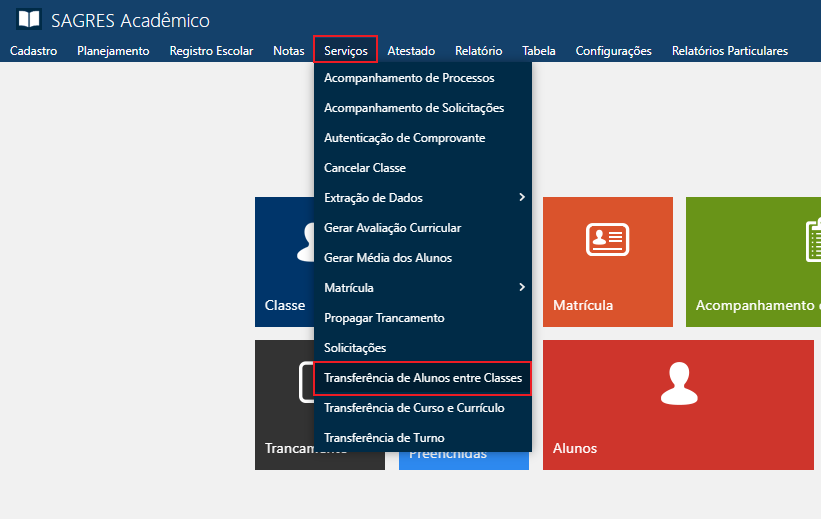Expand the Matrícula submenu arrow

522,288
